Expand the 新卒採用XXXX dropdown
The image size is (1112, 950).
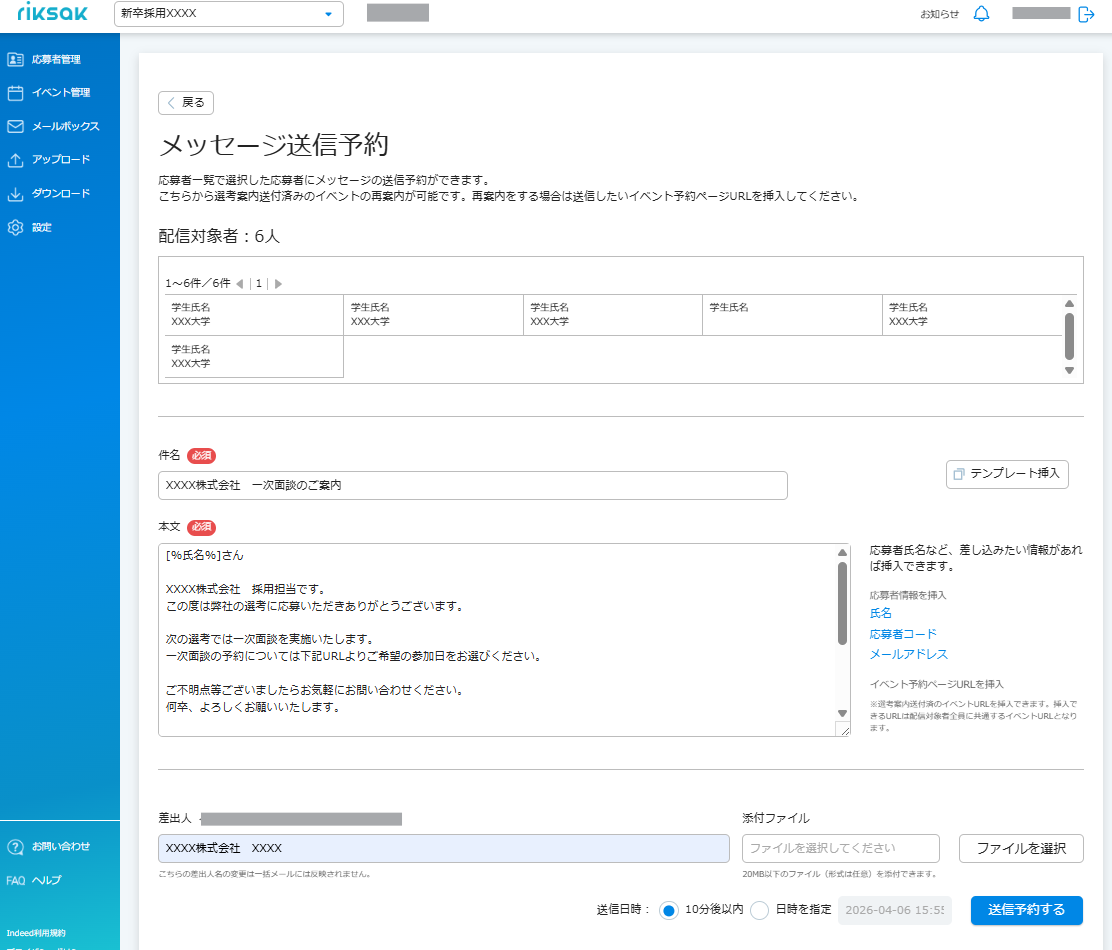[228, 13]
